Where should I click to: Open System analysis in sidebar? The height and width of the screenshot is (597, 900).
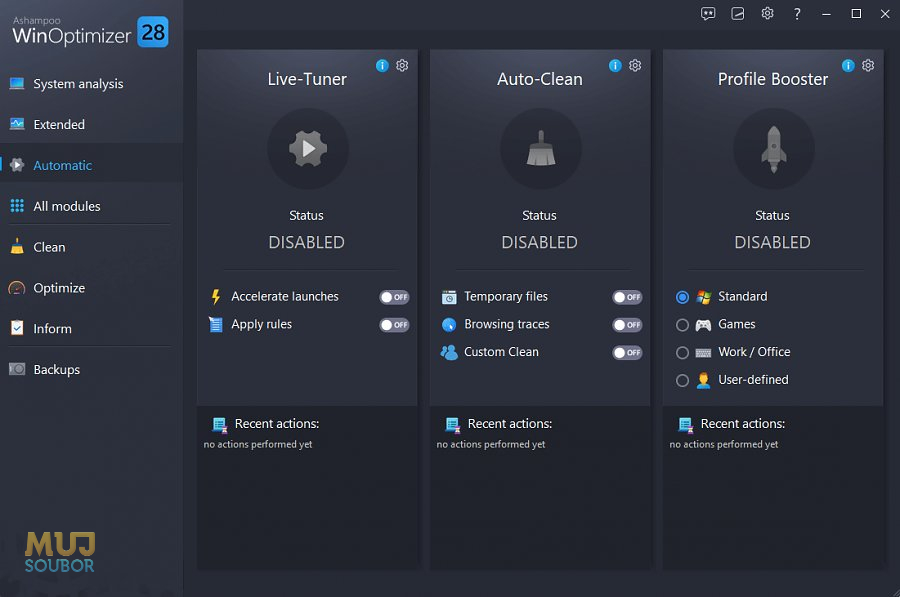tap(91, 84)
